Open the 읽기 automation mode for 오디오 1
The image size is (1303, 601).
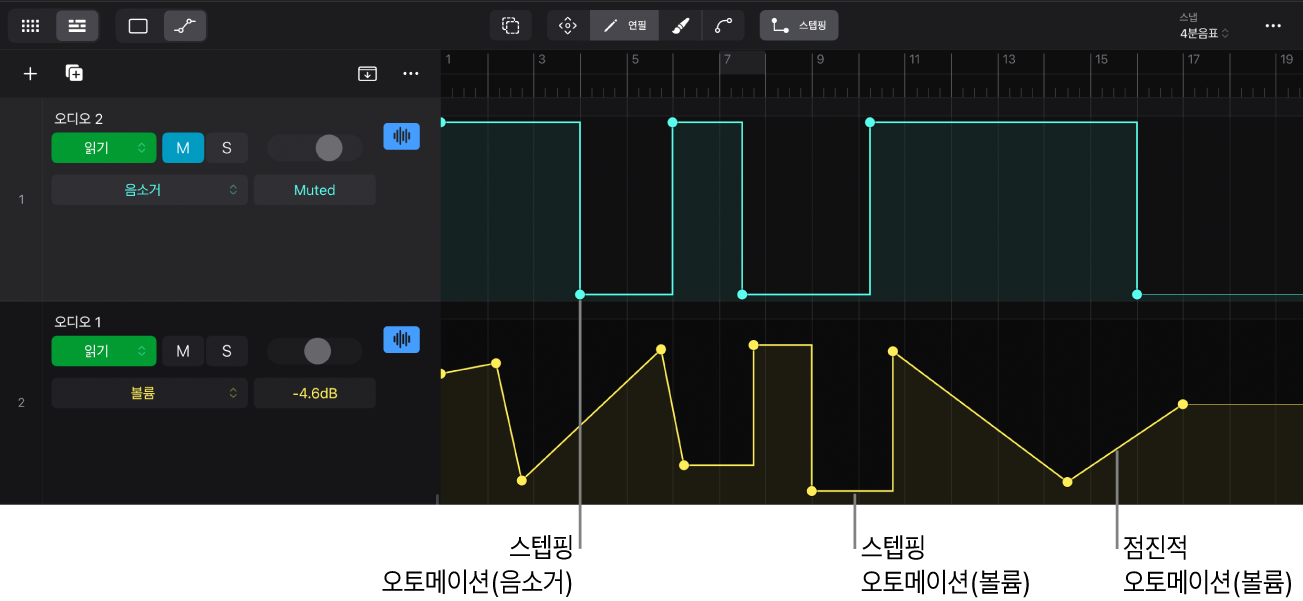(104, 351)
